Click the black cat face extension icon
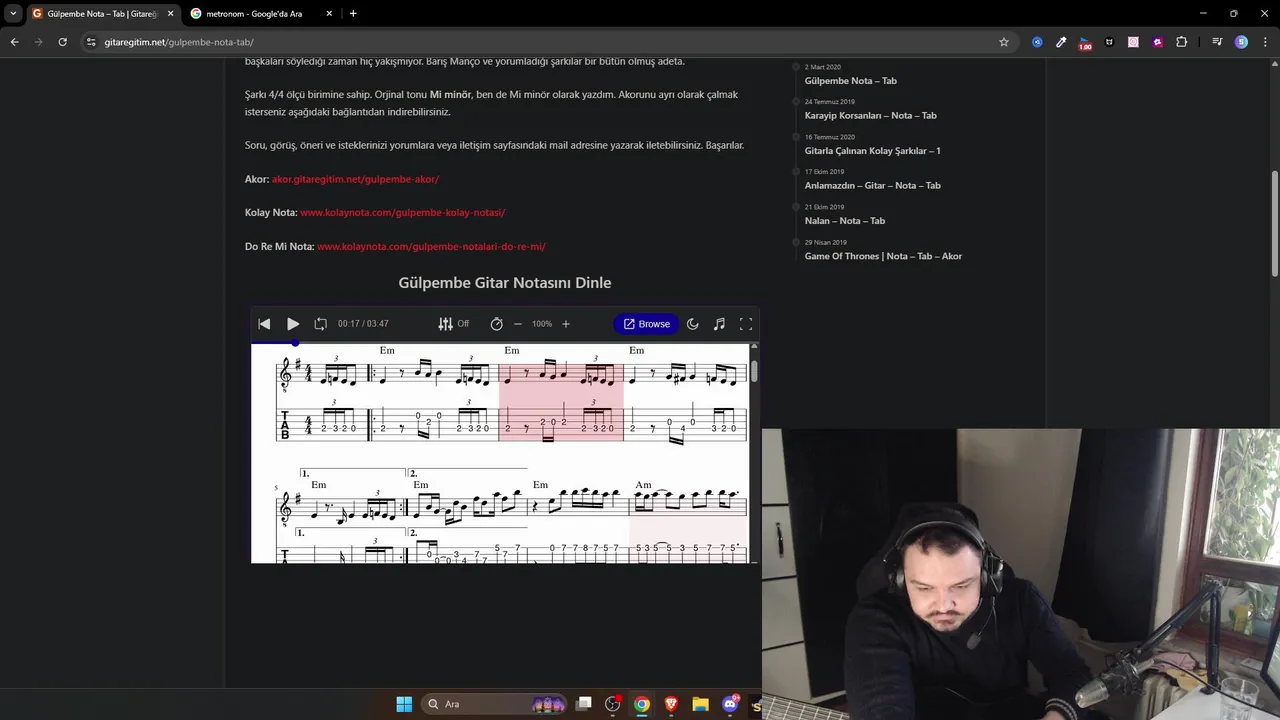Screen dimensions: 1280x720 (x=1109, y=42)
